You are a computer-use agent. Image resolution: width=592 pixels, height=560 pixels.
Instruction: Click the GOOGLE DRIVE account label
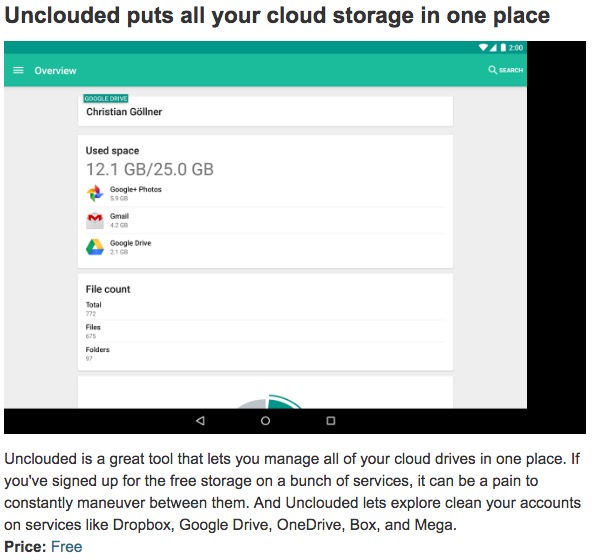[106, 99]
